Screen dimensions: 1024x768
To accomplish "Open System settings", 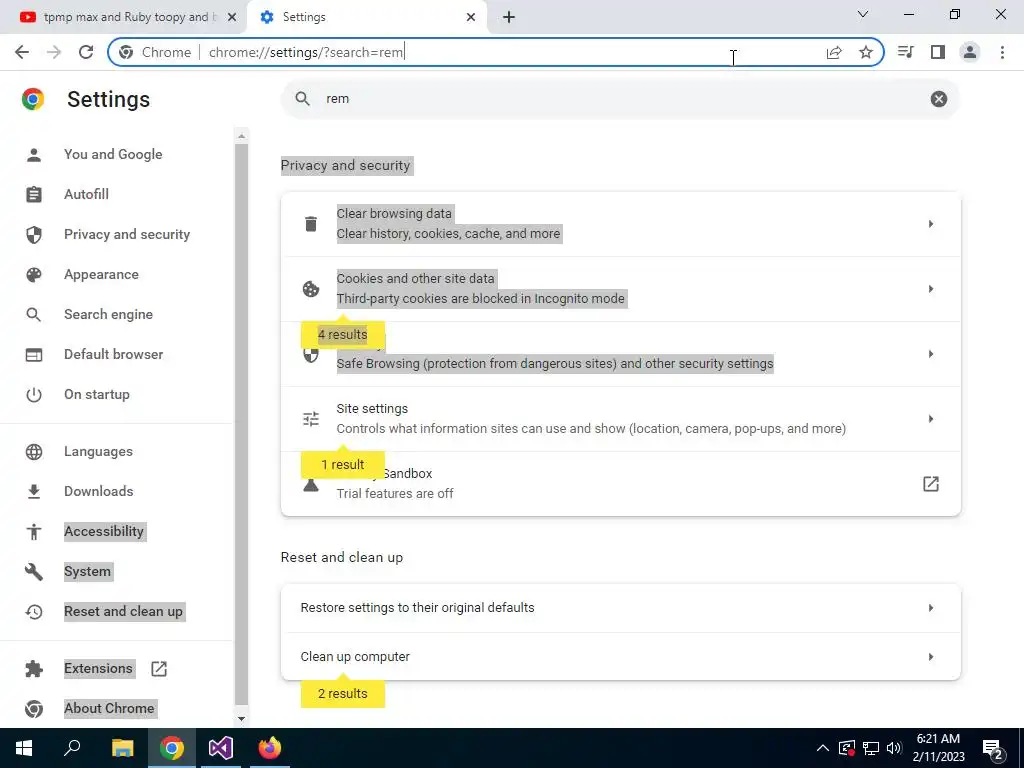I will (88, 572).
